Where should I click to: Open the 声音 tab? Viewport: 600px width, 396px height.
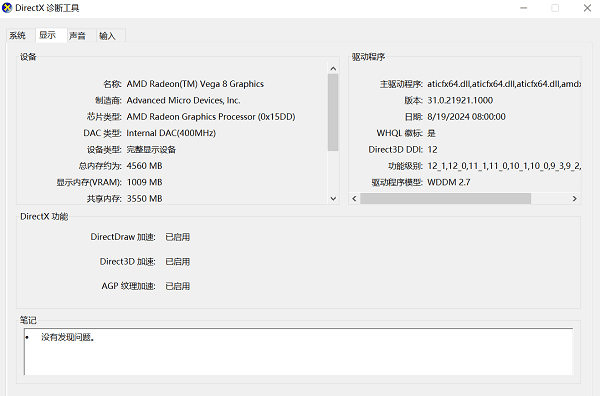point(77,36)
